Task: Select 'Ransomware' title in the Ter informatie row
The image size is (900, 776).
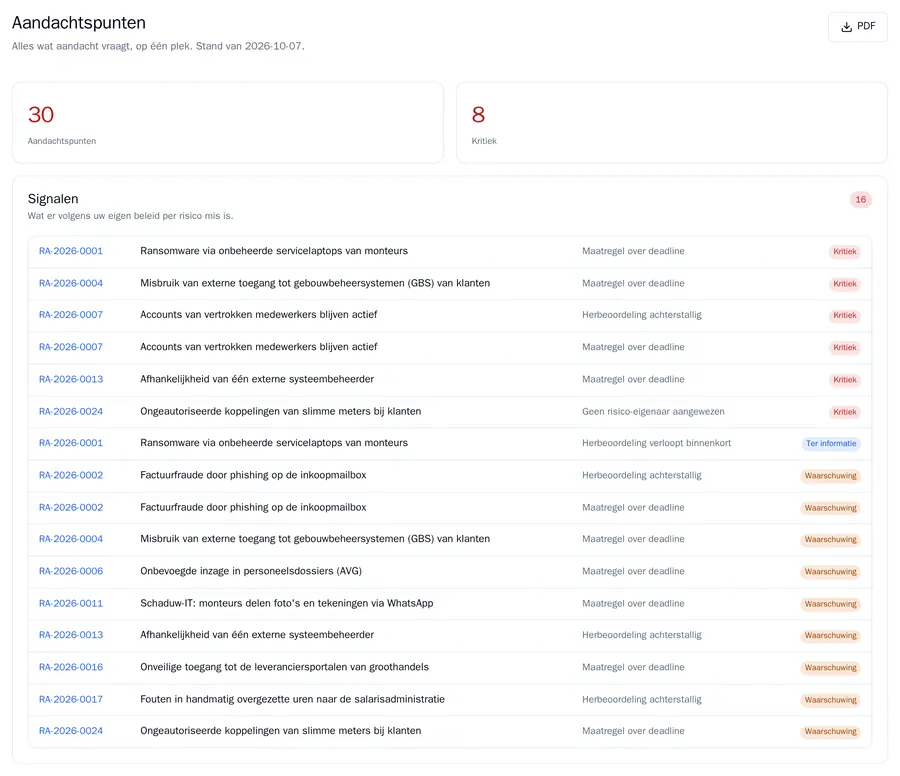Action: [274, 443]
